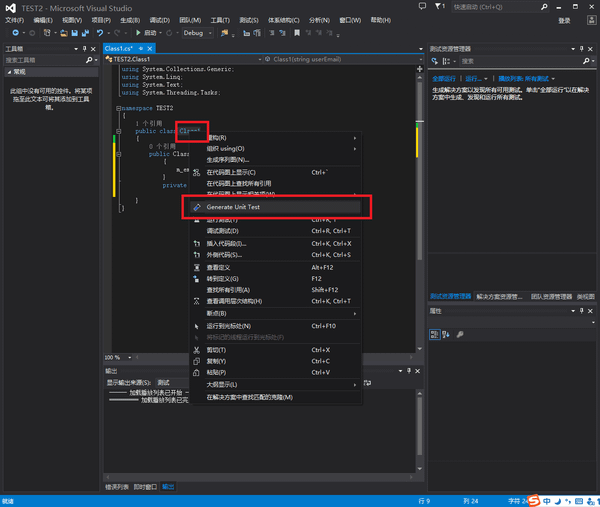The width and height of the screenshot is (600, 507).
Task: Click the Generate Unit Test pencil icon
Action: point(197,207)
